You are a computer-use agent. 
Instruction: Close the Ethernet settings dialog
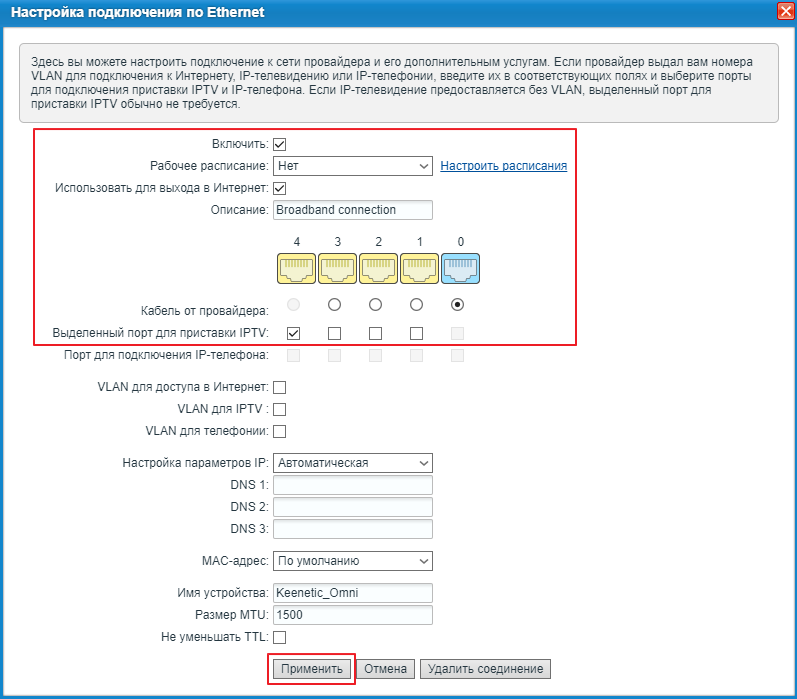pyautogui.click(x=786, y=11)
